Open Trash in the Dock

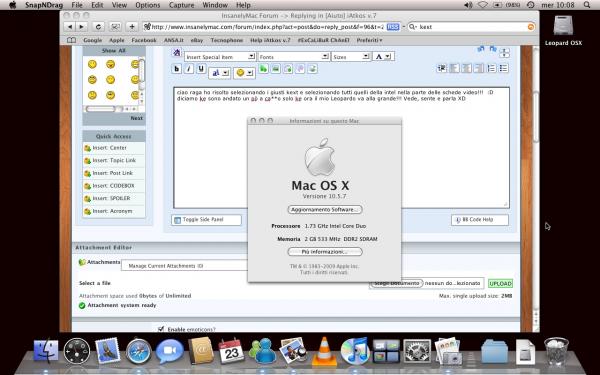point(556,351)
